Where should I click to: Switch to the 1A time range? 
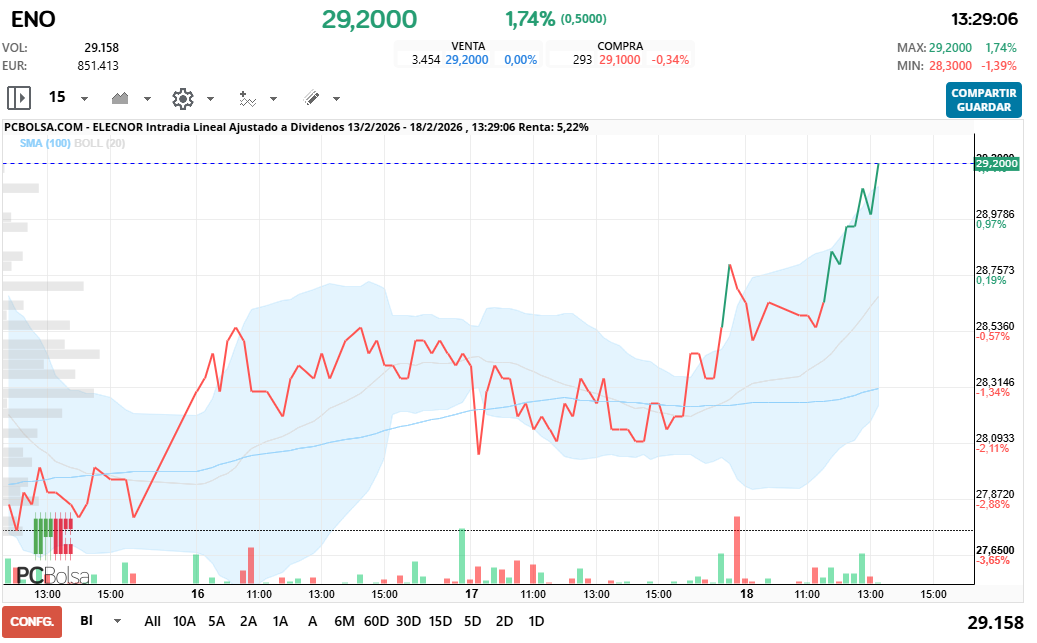point(280,621)
